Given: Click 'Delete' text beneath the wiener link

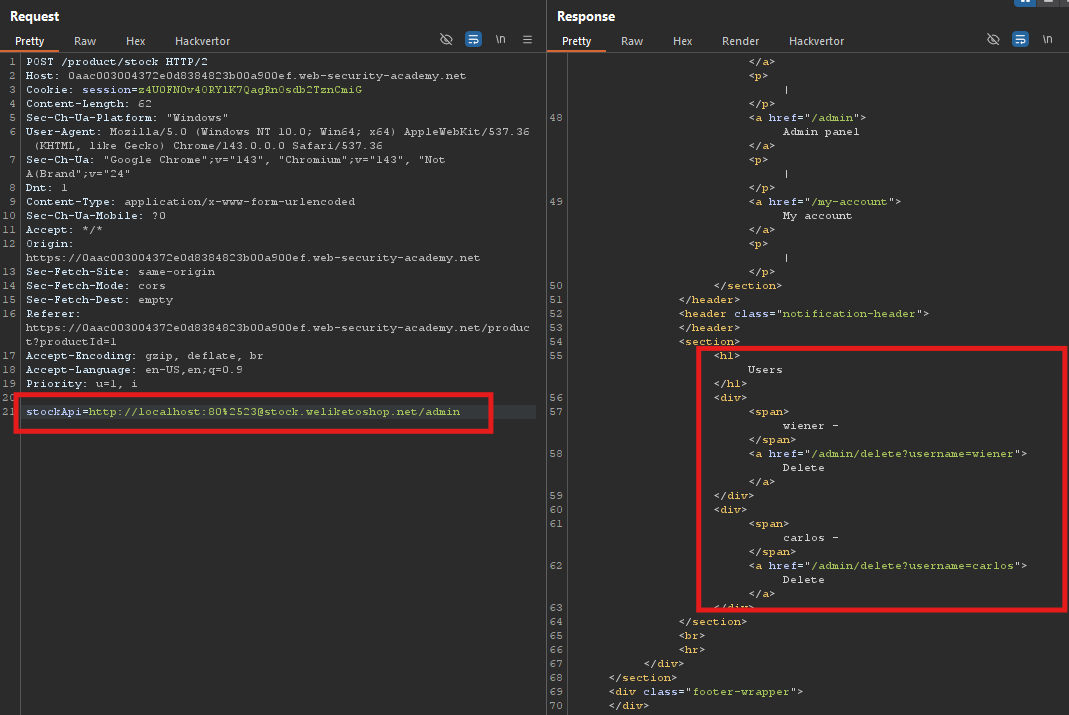Looking at the screenshot, I should pos(803,468).
